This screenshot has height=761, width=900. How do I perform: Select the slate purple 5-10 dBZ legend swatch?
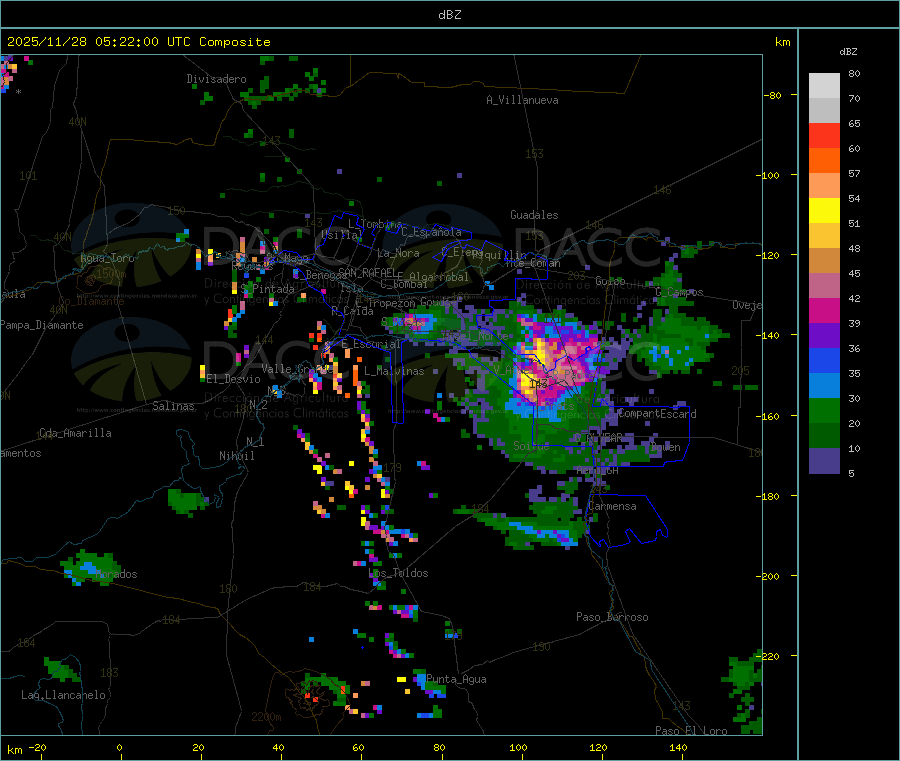point(824,460)
